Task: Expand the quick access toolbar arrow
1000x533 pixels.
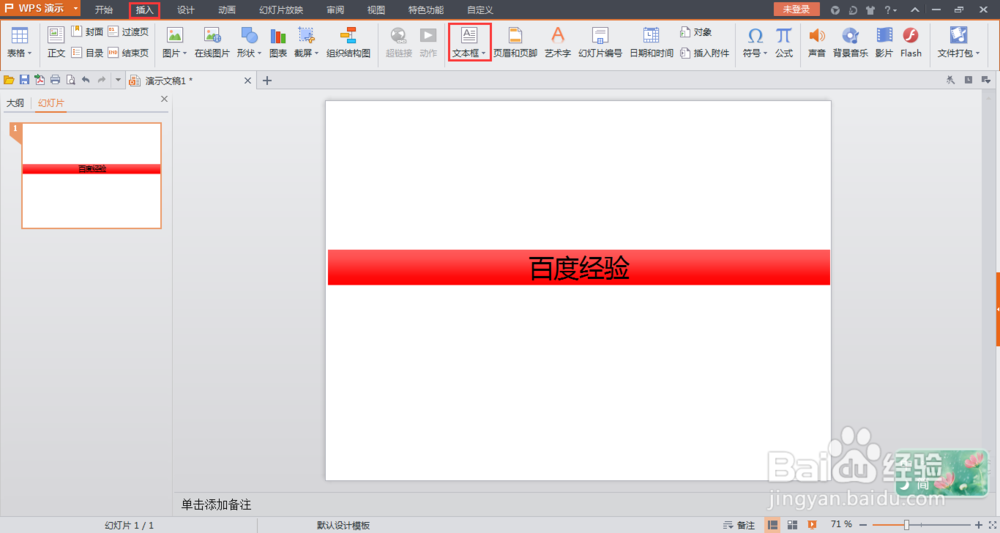Action: (x=117, y=80)
